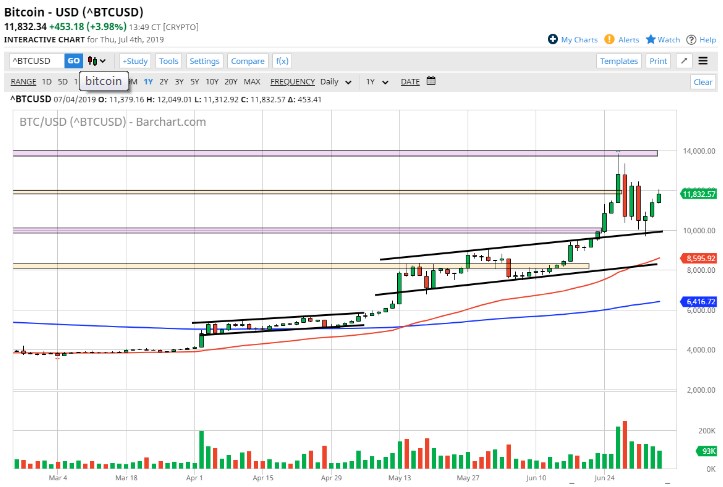Click the Alerts exclamation icon
The height and width of the screenshot is (487, 723).
[609, 39]
